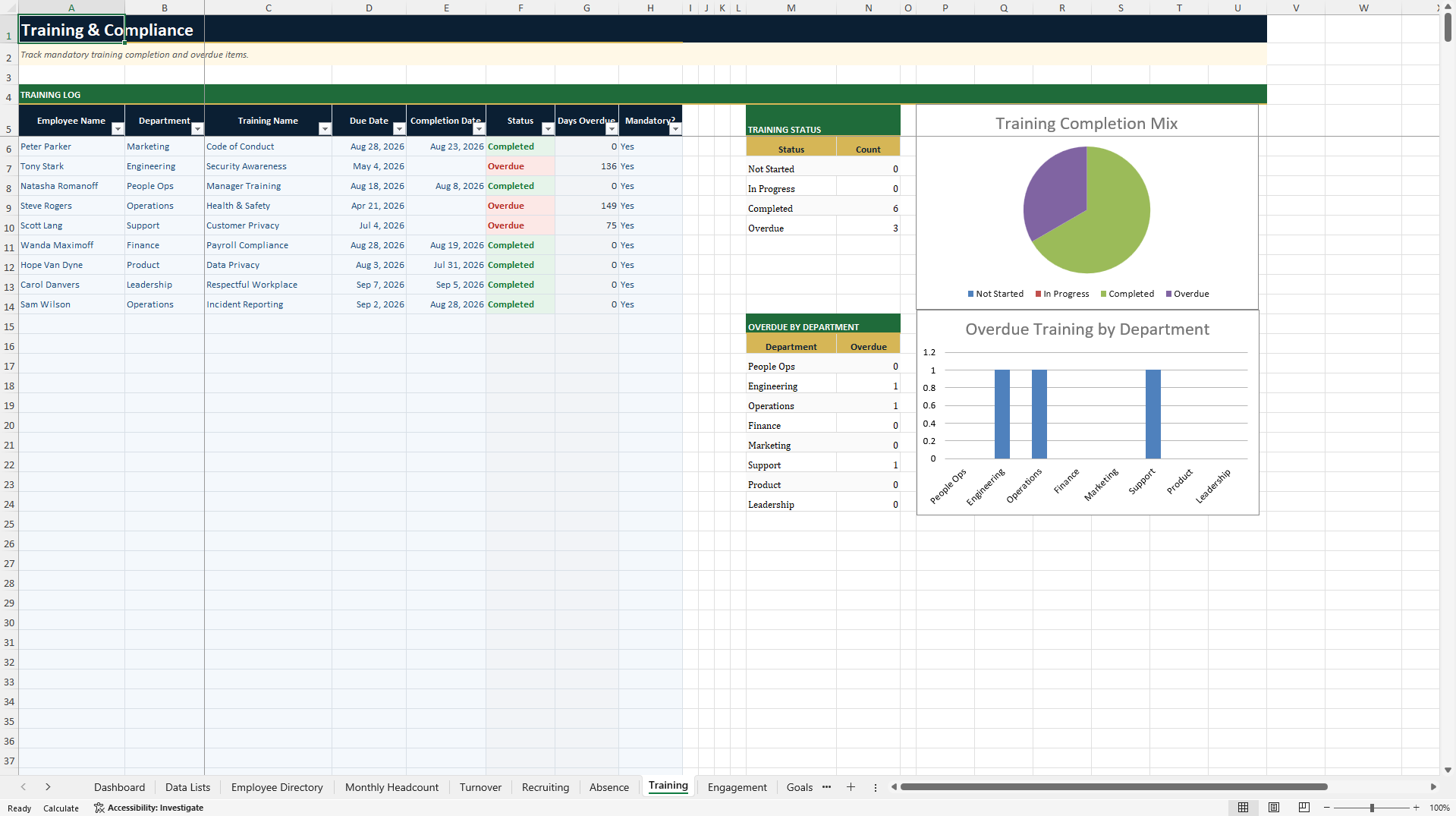Click the 100% zoom level indicator
This screenshot has height=816, width=1456.
pos(1439,808)
